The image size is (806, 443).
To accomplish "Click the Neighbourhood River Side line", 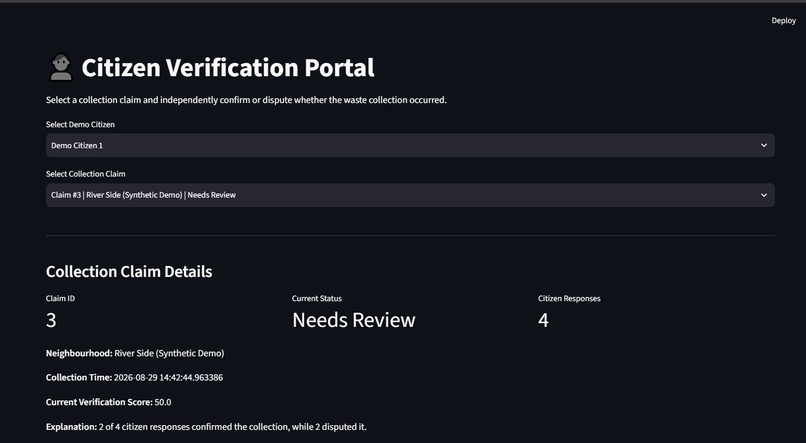I will click(x=135, y=353).
